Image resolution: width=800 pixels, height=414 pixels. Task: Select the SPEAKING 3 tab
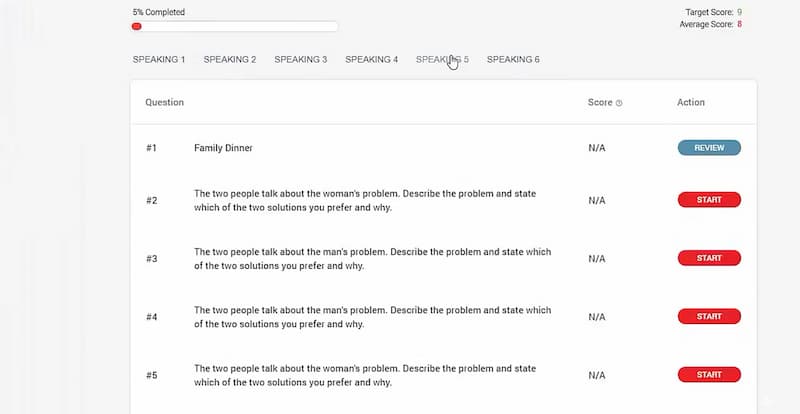coord(301,60)
